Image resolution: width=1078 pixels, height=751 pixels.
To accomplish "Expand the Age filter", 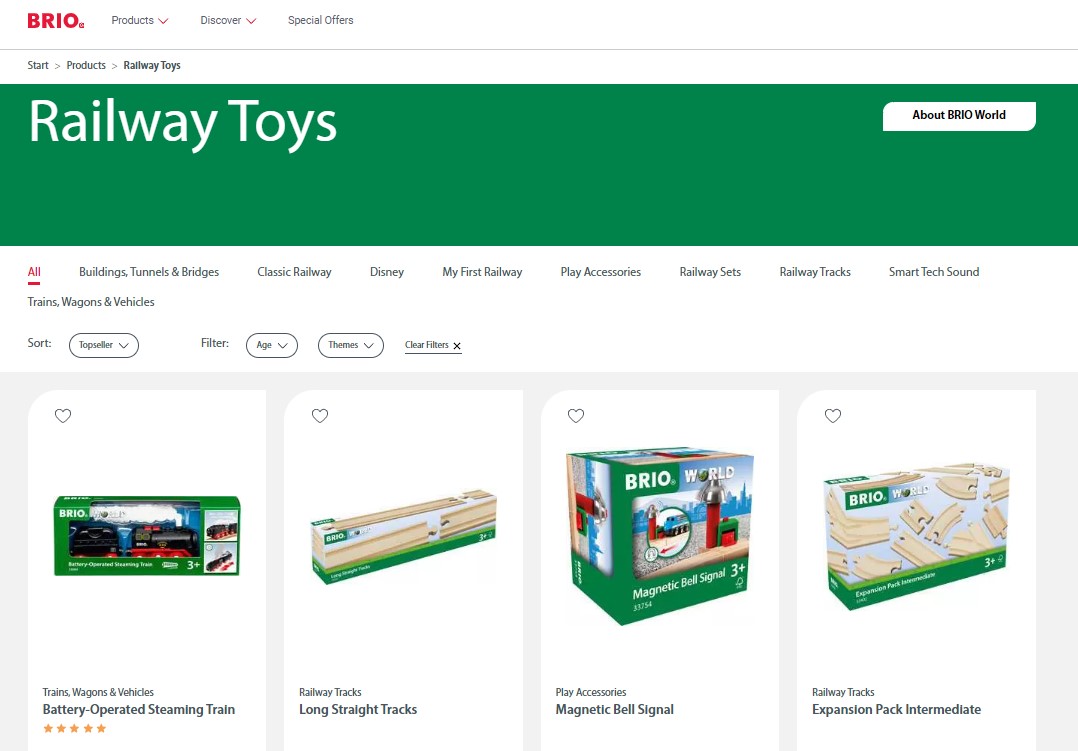I will 272,345.
